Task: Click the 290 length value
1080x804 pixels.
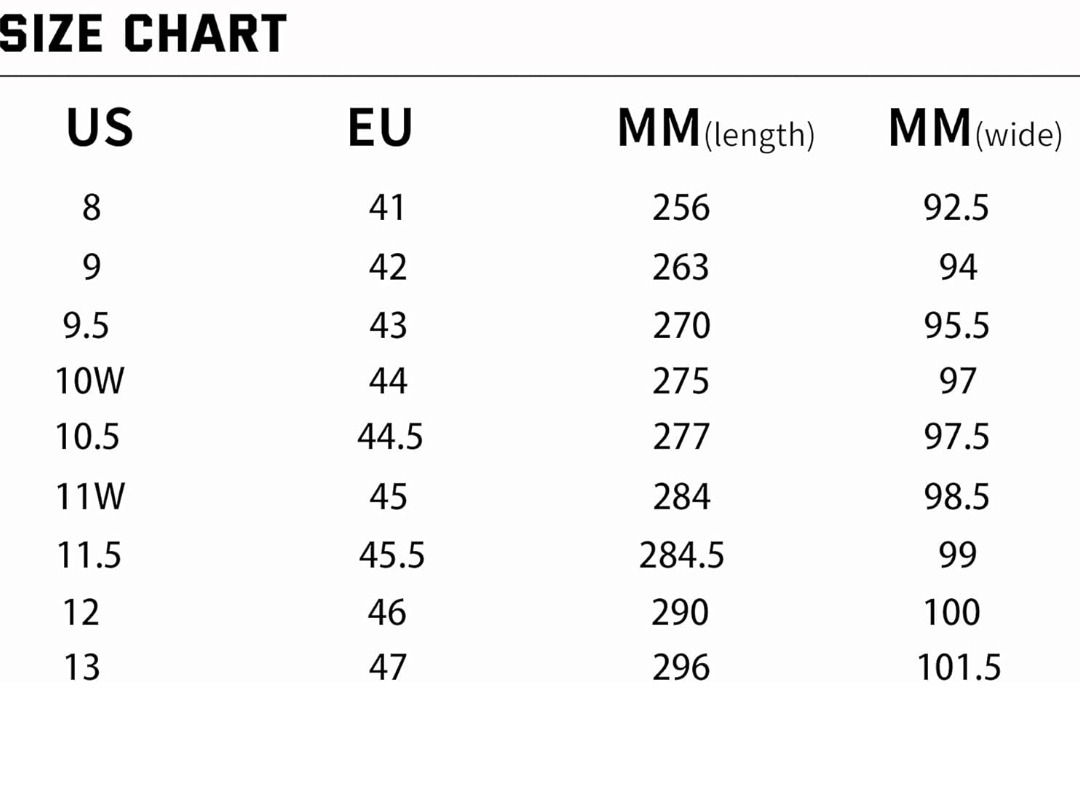Action: coord(680,612)
